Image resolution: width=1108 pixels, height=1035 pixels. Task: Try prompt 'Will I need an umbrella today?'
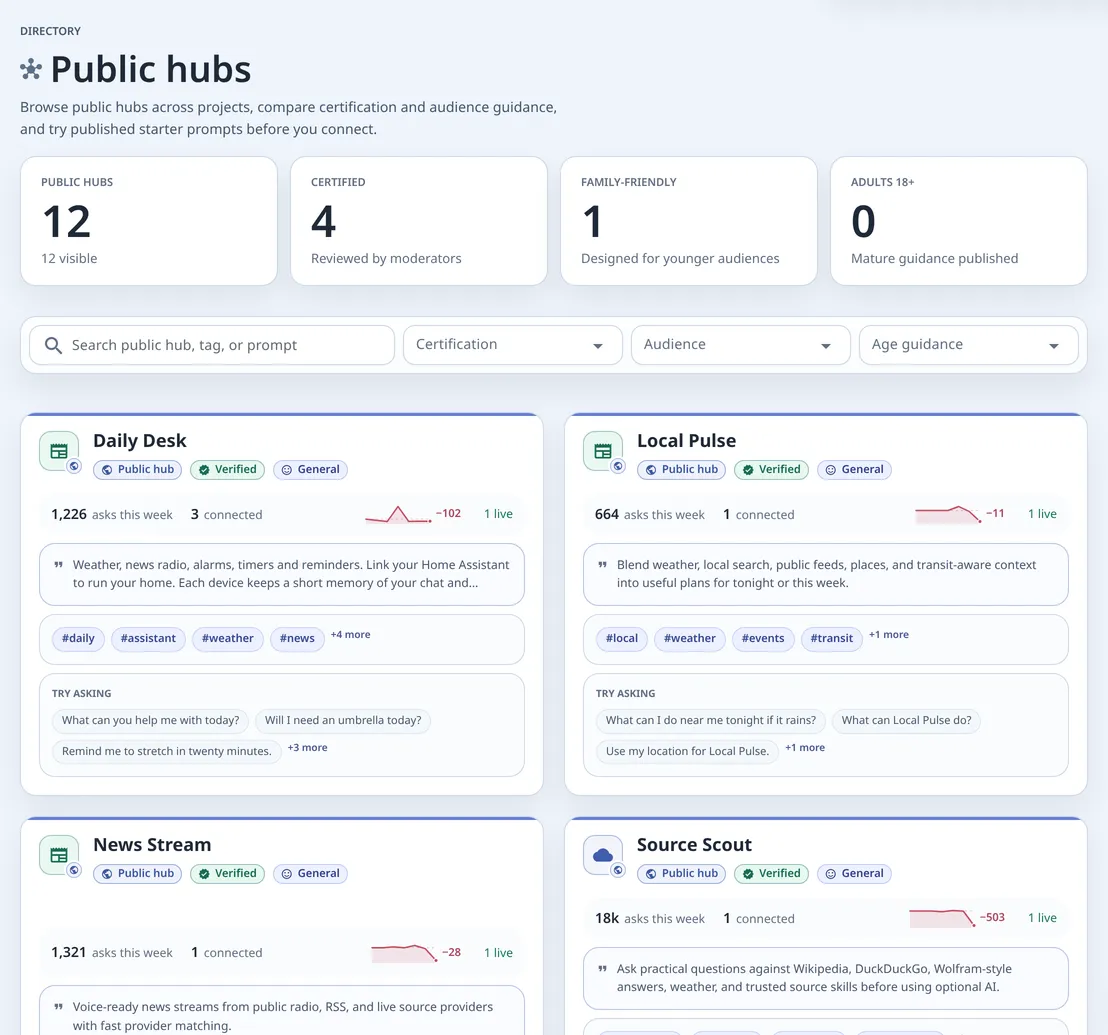point(343,721)
